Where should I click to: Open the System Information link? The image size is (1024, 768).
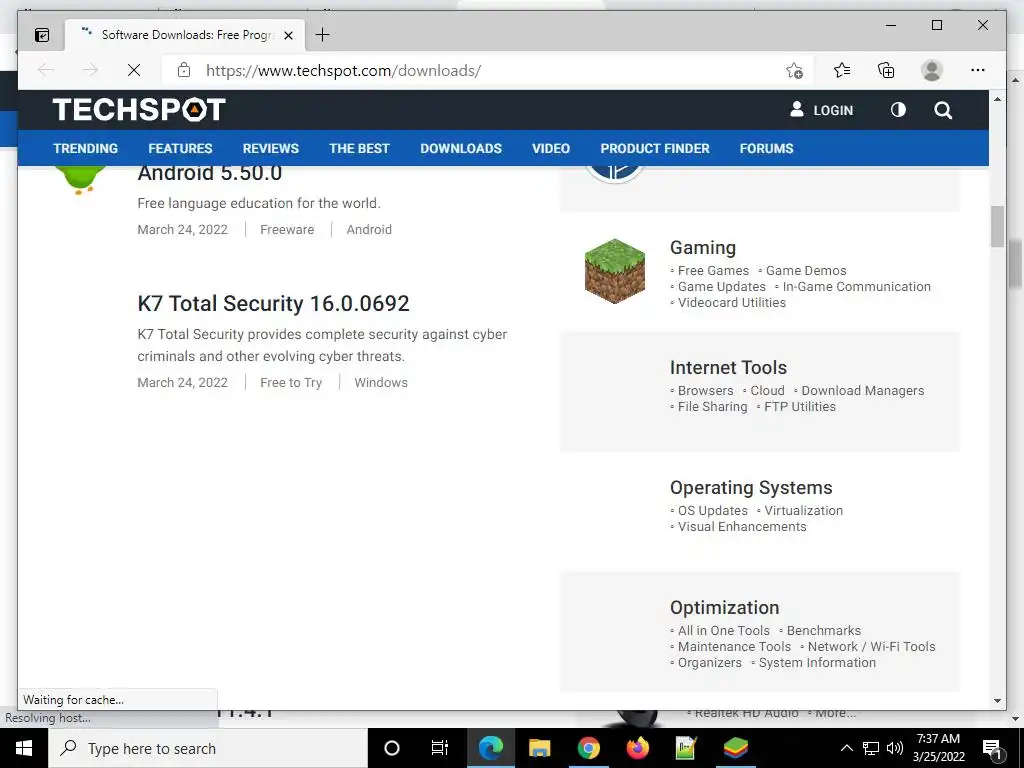click(817, 662)
